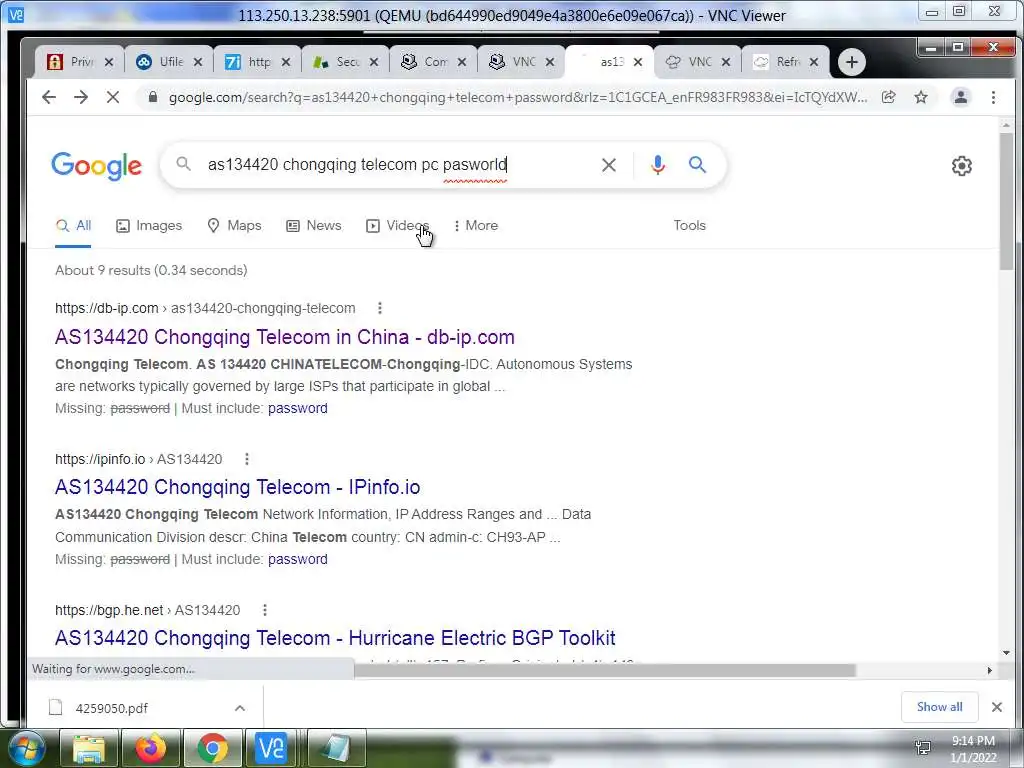1024x768 pixels.
Task: Close the active as13 tab
Action: (x=638, y=62)
